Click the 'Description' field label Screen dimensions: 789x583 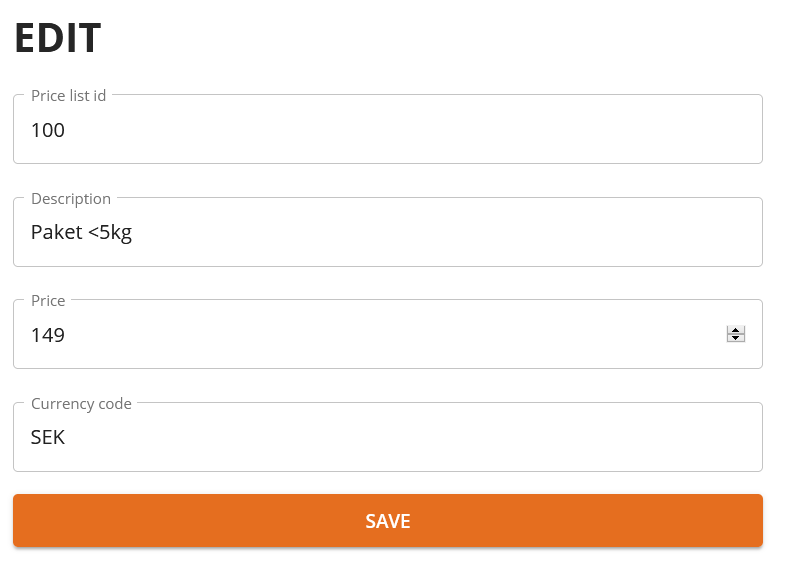[71, 199]
